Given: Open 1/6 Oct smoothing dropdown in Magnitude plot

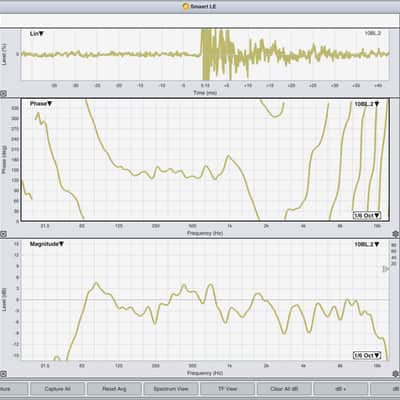Looking at the screenshot, I should tap(367, 355).
